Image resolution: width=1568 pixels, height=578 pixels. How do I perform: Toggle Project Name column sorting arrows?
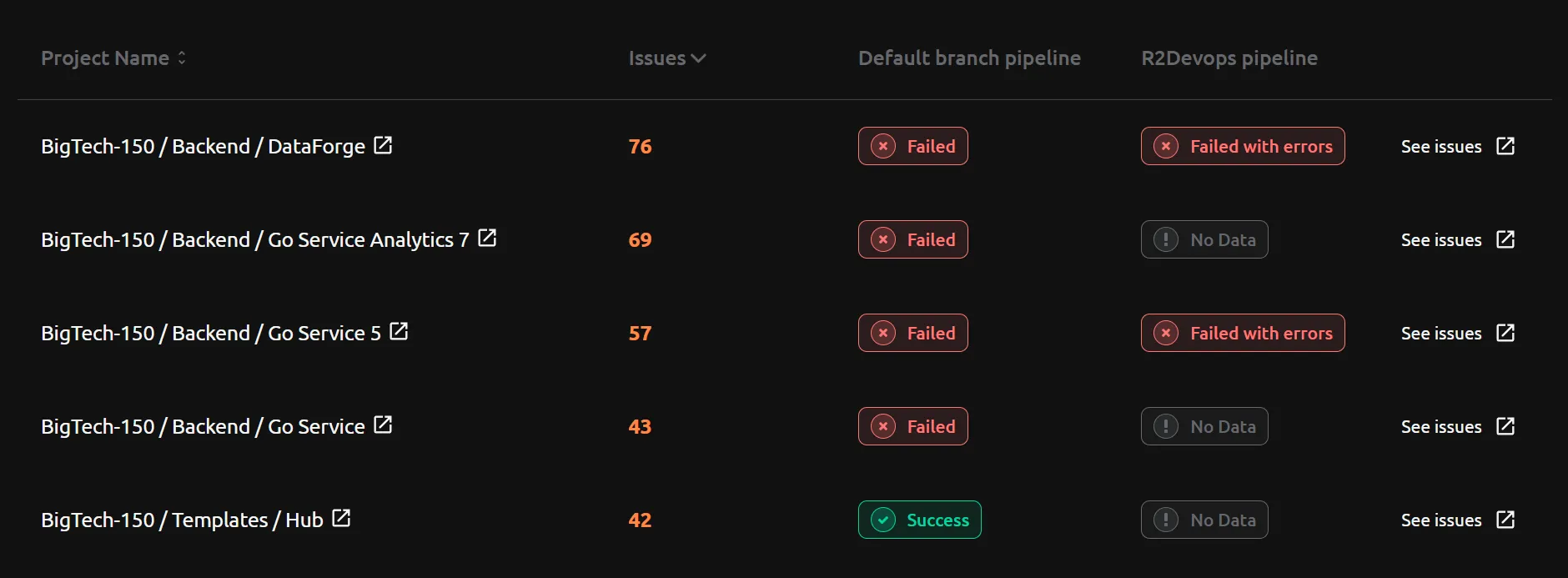(182, 58)
